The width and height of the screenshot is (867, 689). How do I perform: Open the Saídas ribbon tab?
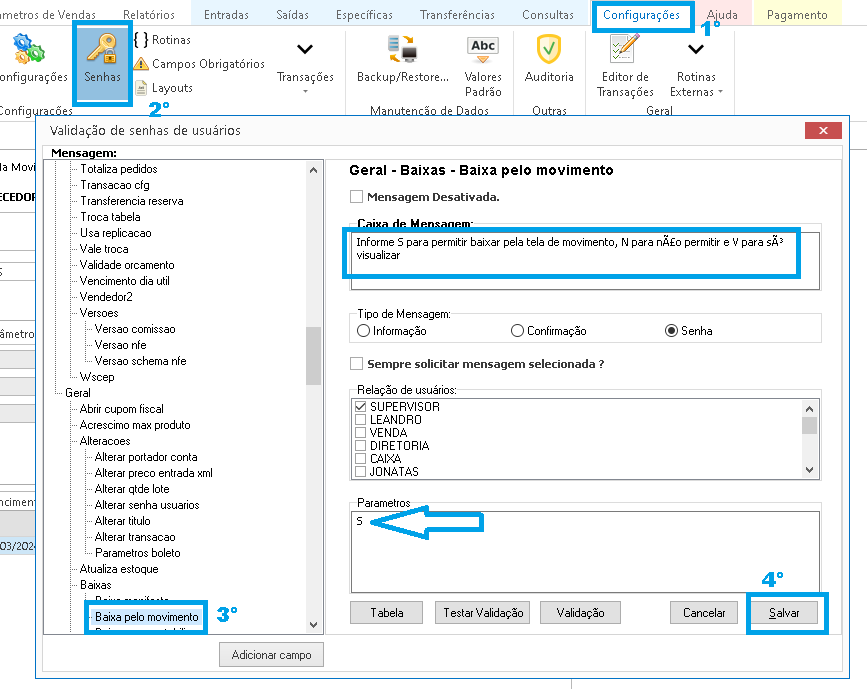[x=293, y=15]
